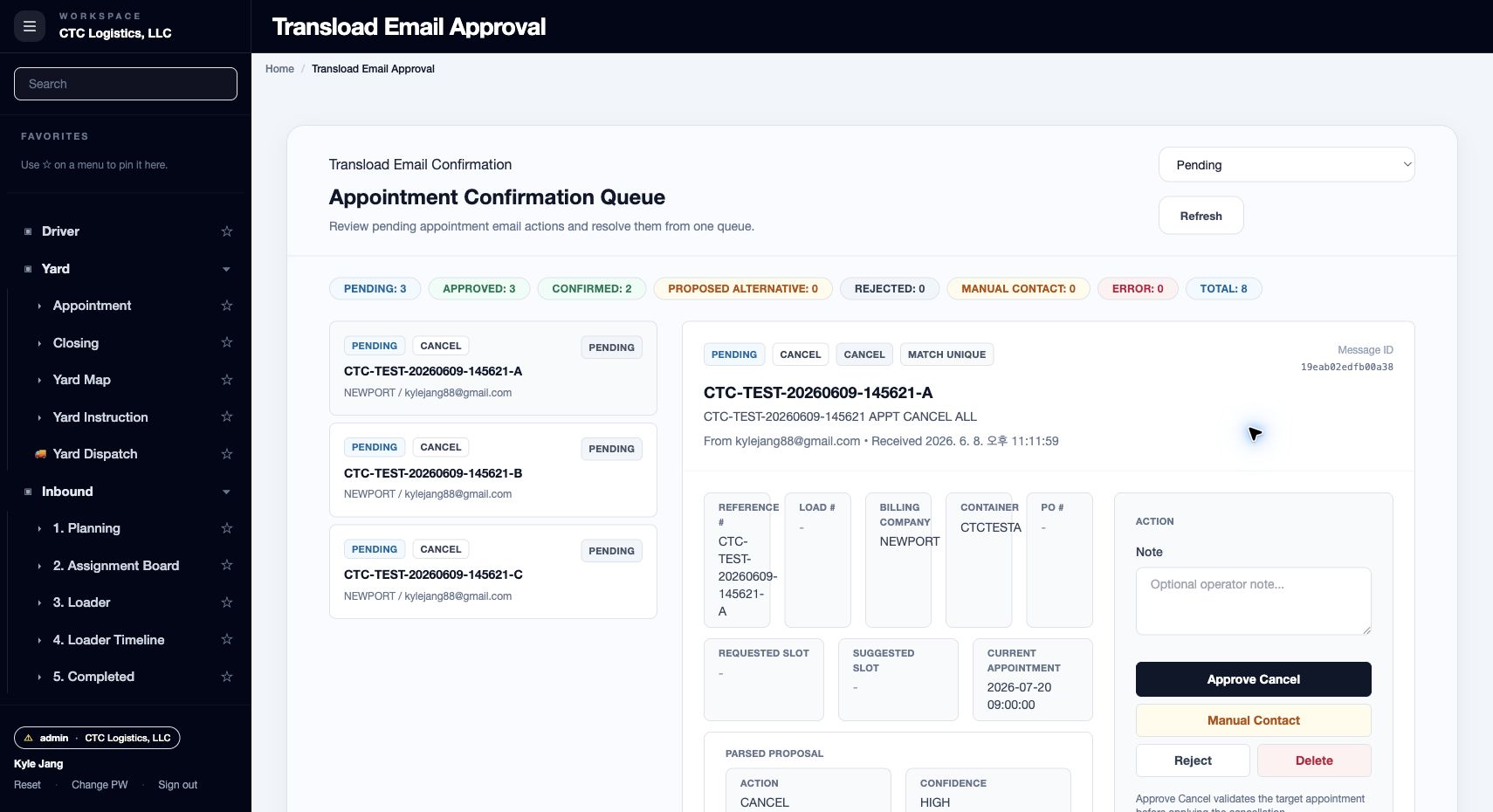1493x812 pixels.
Task: Pin 4. Loader Timeline with star
Action: point(227,639)
